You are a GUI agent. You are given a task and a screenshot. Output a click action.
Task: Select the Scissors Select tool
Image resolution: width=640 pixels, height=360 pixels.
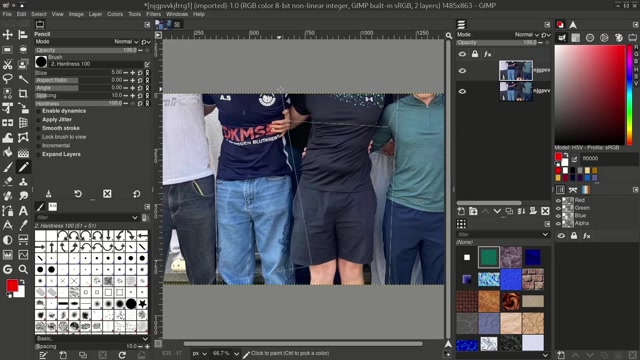click(x=7, y=64)
